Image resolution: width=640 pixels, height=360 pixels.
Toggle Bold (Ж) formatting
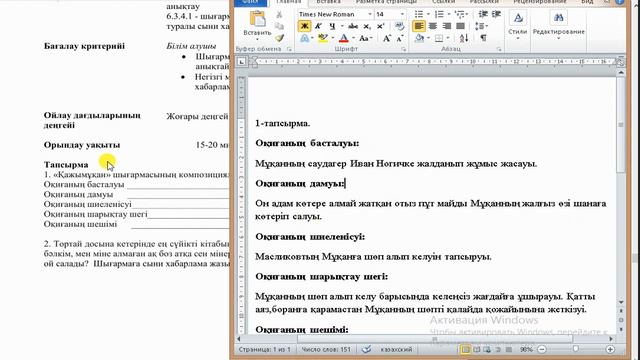(304, 26)
